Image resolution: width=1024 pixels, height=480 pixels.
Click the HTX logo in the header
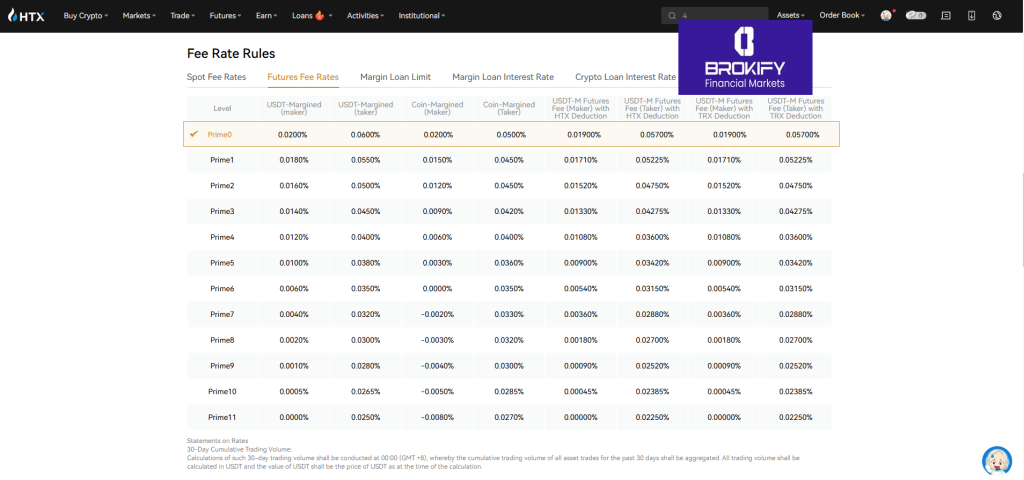[x=27, y=16]
